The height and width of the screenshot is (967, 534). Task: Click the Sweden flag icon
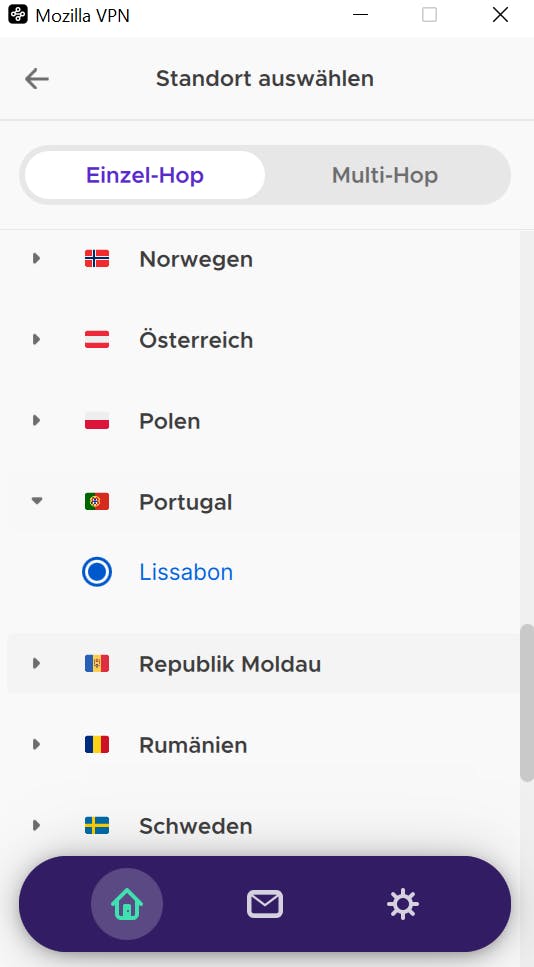(x=97, y=825)
